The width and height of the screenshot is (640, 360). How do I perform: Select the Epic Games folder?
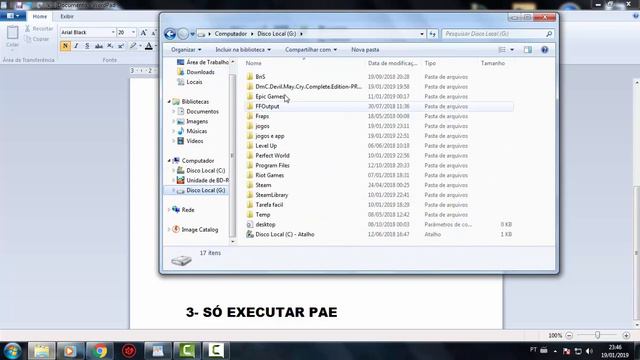(x=270, y=97)
